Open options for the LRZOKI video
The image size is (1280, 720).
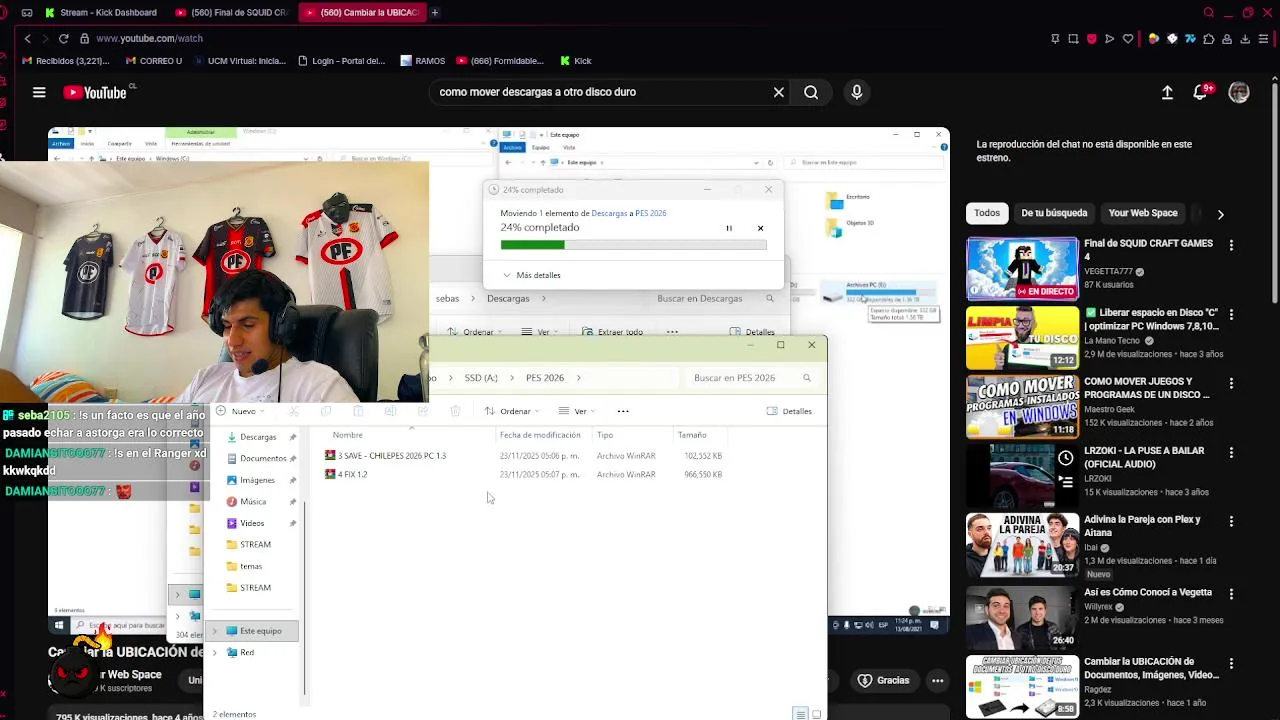[1231, 452]
